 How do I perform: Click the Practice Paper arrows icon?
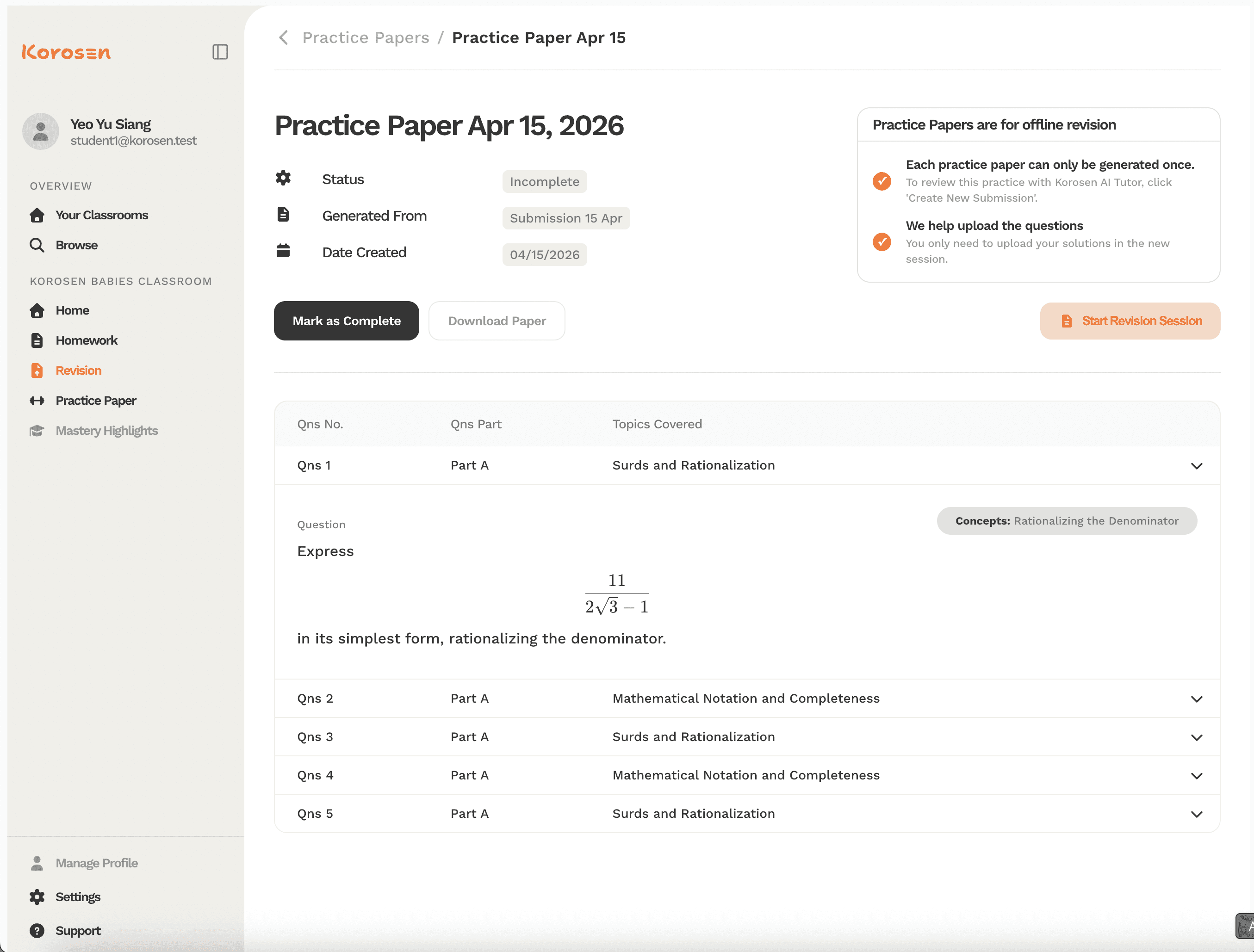pyautogui.click(x=37, y=400)
